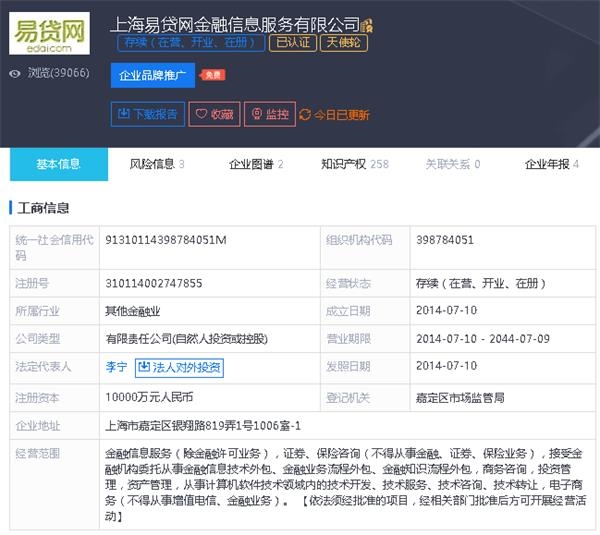600x535 pixels.
Task: Click organization code 398784051
Action: (x=445, y=240)
